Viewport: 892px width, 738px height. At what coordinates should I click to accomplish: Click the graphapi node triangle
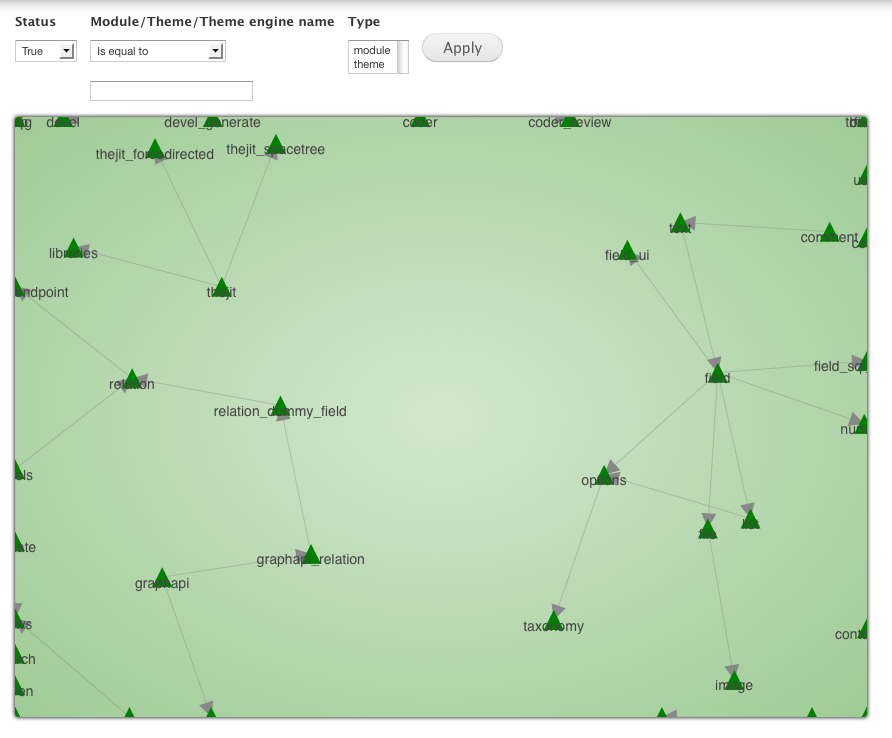click(x=162, y=578)
